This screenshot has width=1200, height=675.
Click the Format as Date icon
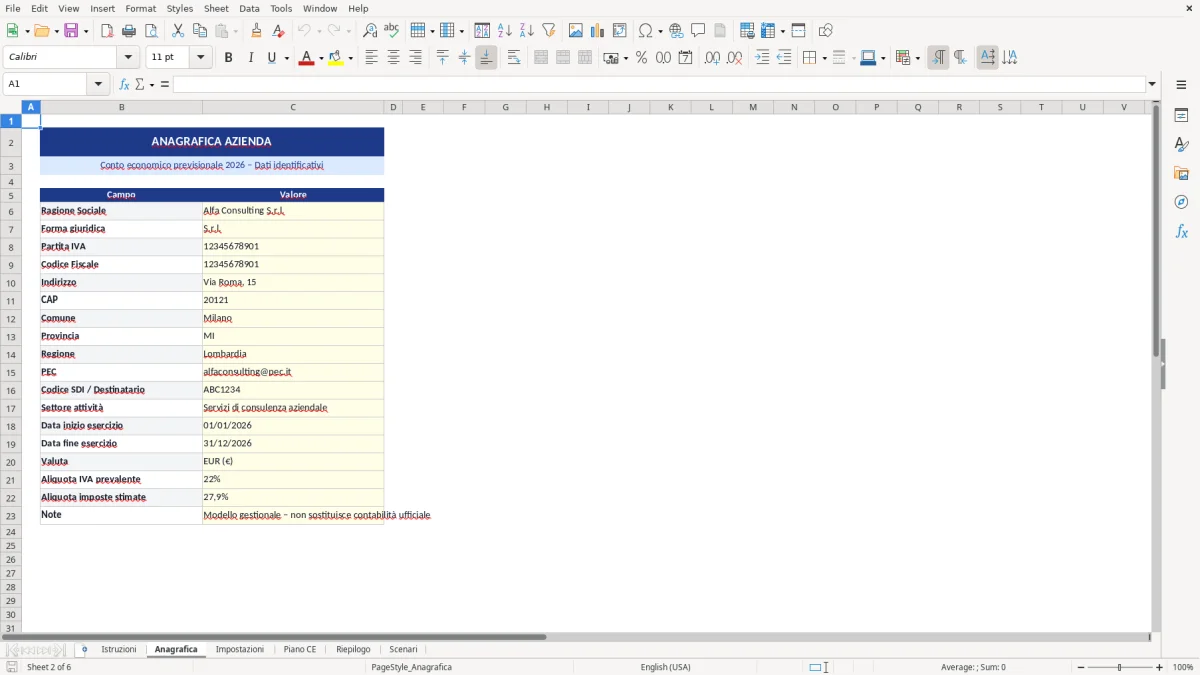pyautogui.click(x=686, y=58)
